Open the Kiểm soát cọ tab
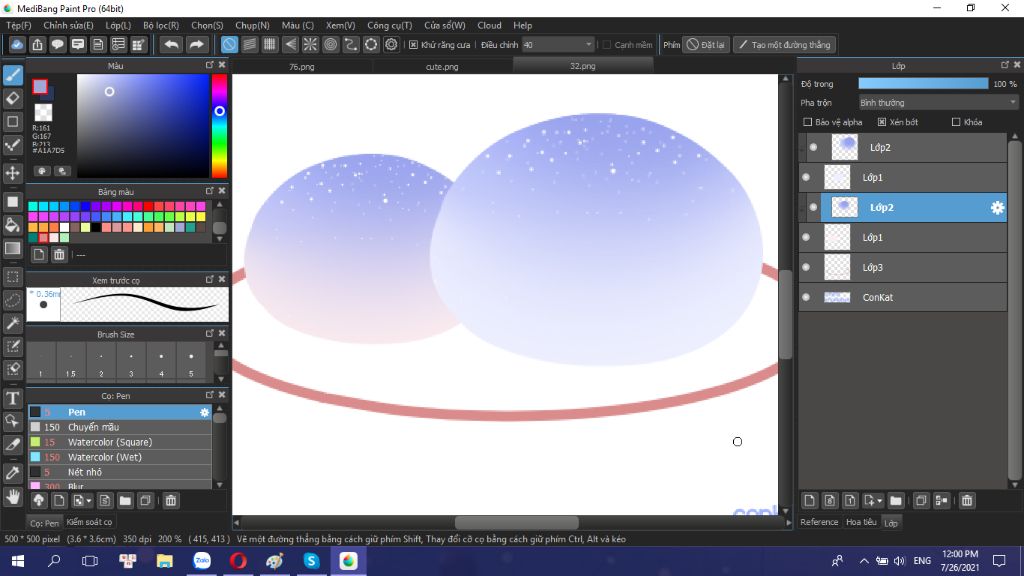This screenshot has width=1024, height=576. (x=89, y=522)
